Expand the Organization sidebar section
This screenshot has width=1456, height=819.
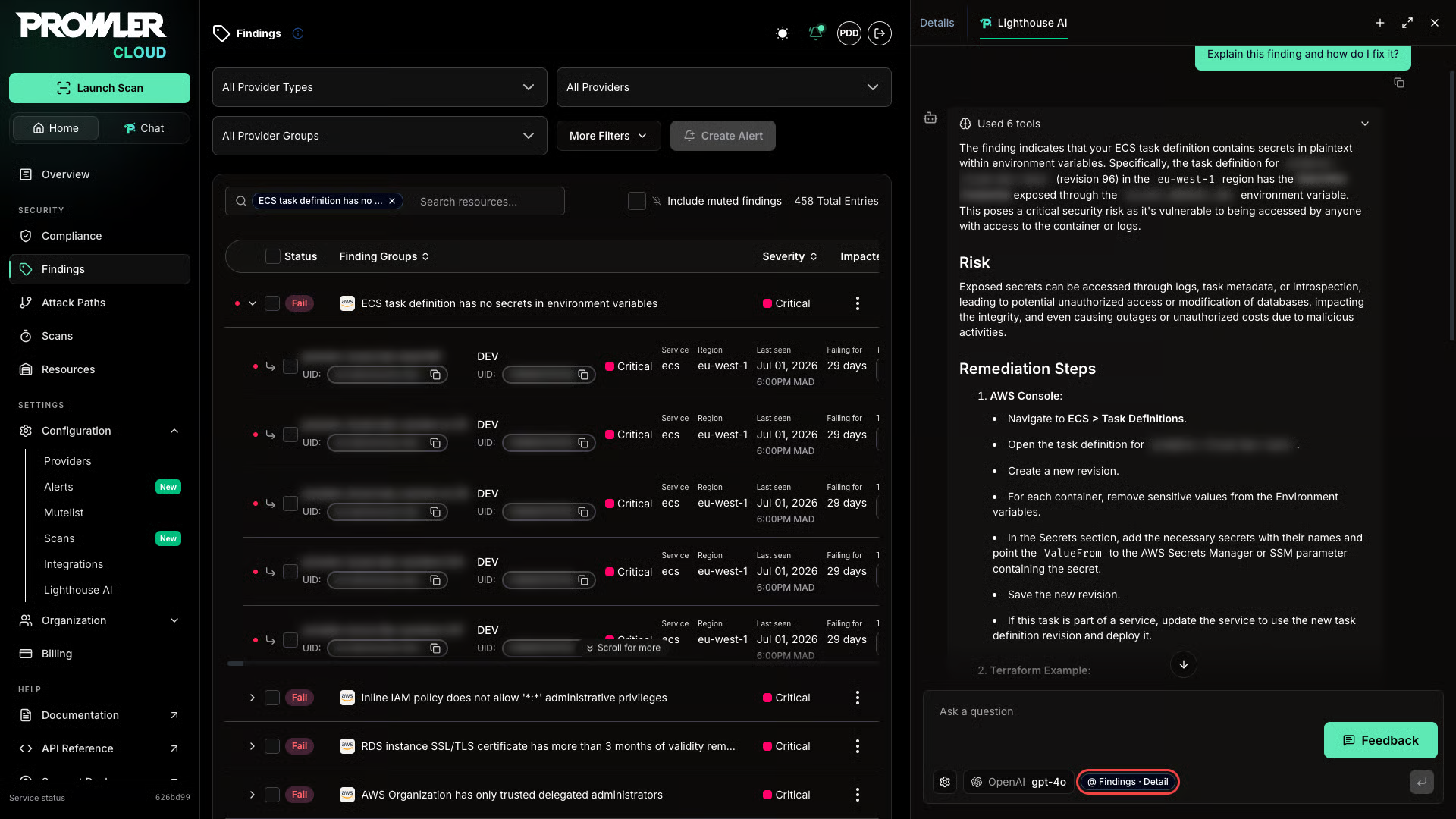(x=99, y=620)
